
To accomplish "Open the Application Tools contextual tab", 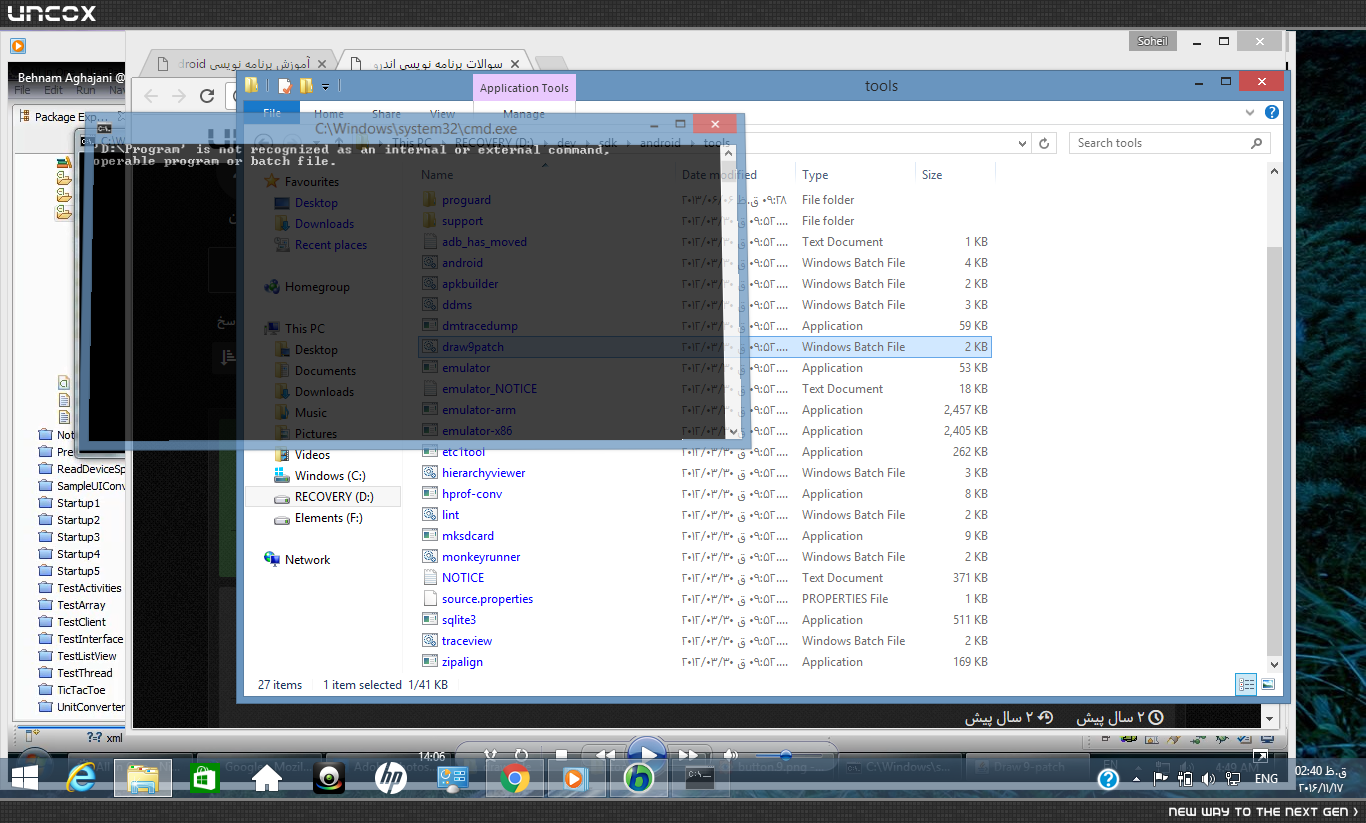I will 524,88.
